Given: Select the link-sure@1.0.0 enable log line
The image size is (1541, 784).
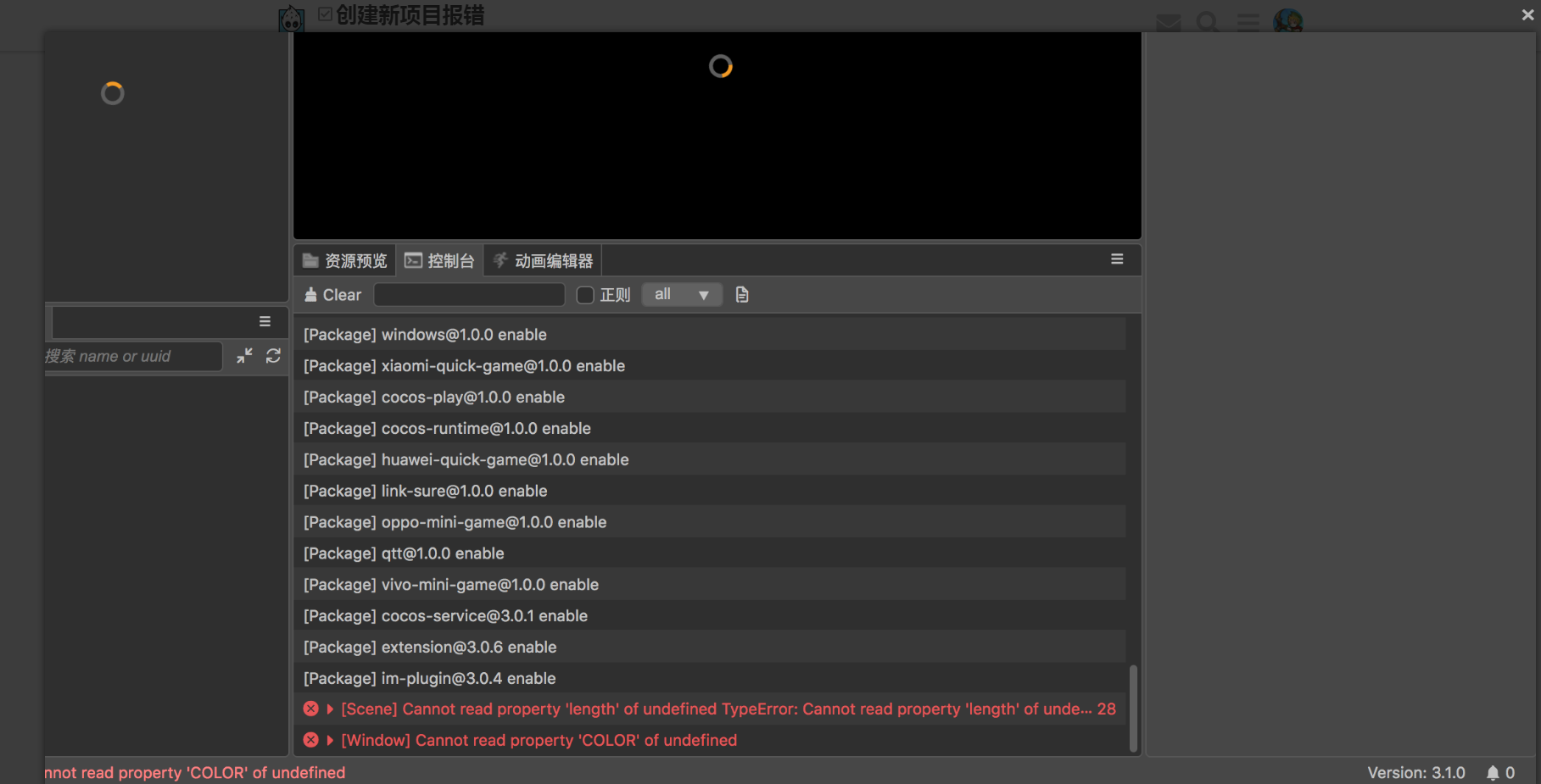Looking at the screenshot, I should click(710, 492).
